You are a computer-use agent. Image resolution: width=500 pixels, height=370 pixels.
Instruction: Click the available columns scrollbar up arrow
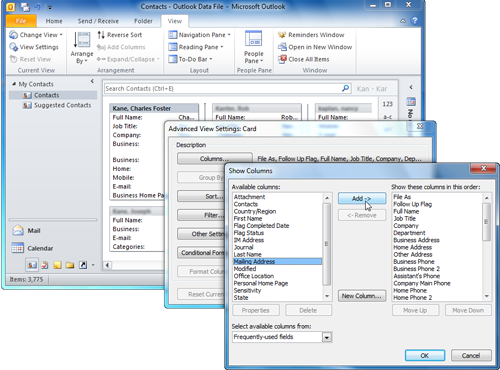(327, 198)
